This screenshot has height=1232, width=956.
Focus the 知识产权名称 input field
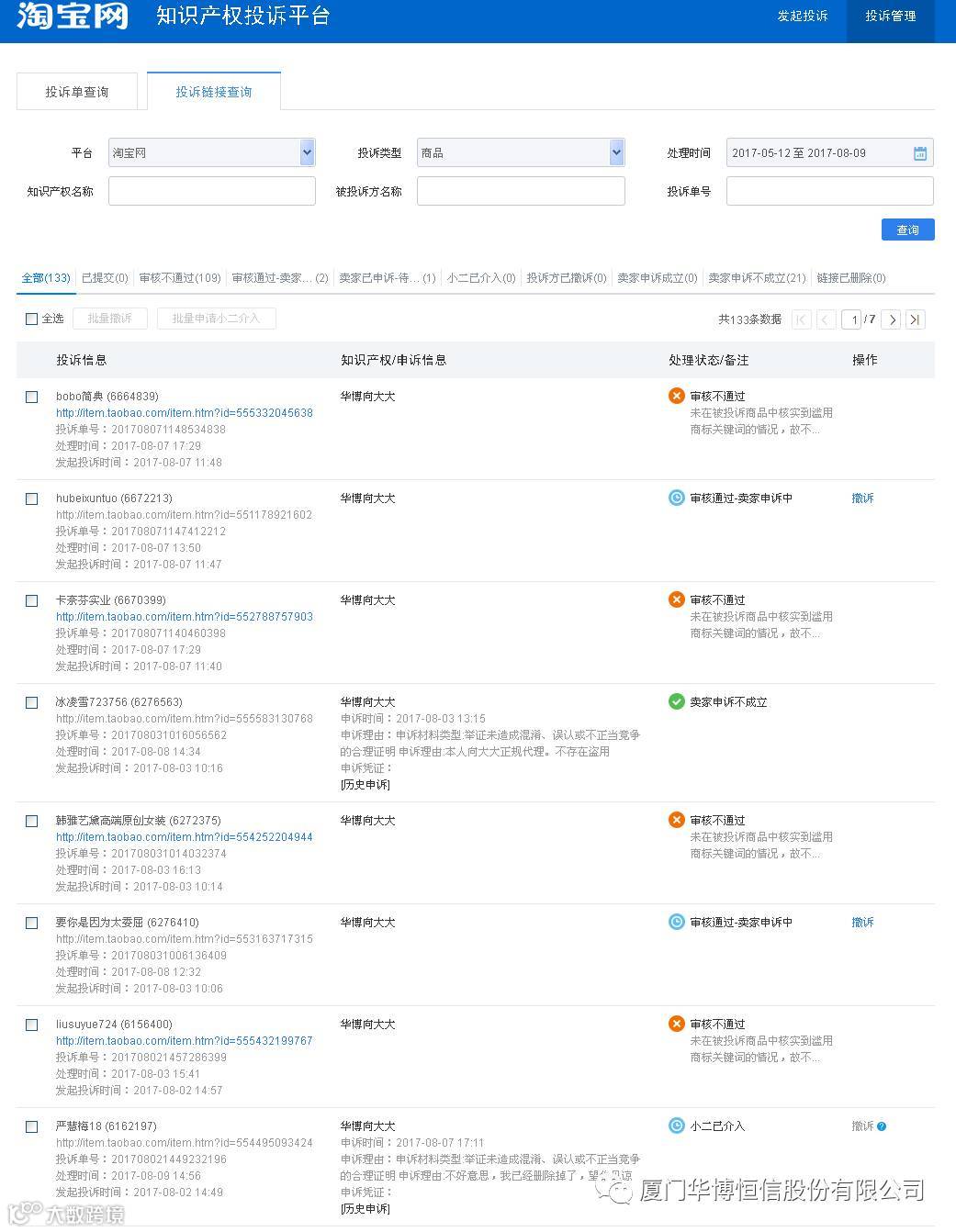211,191
